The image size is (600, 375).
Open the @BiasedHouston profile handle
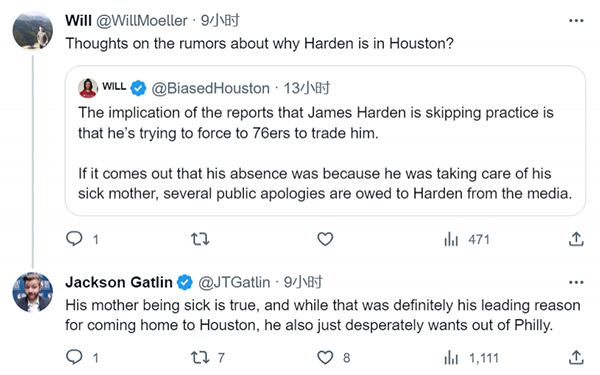(x=211, y=88)
